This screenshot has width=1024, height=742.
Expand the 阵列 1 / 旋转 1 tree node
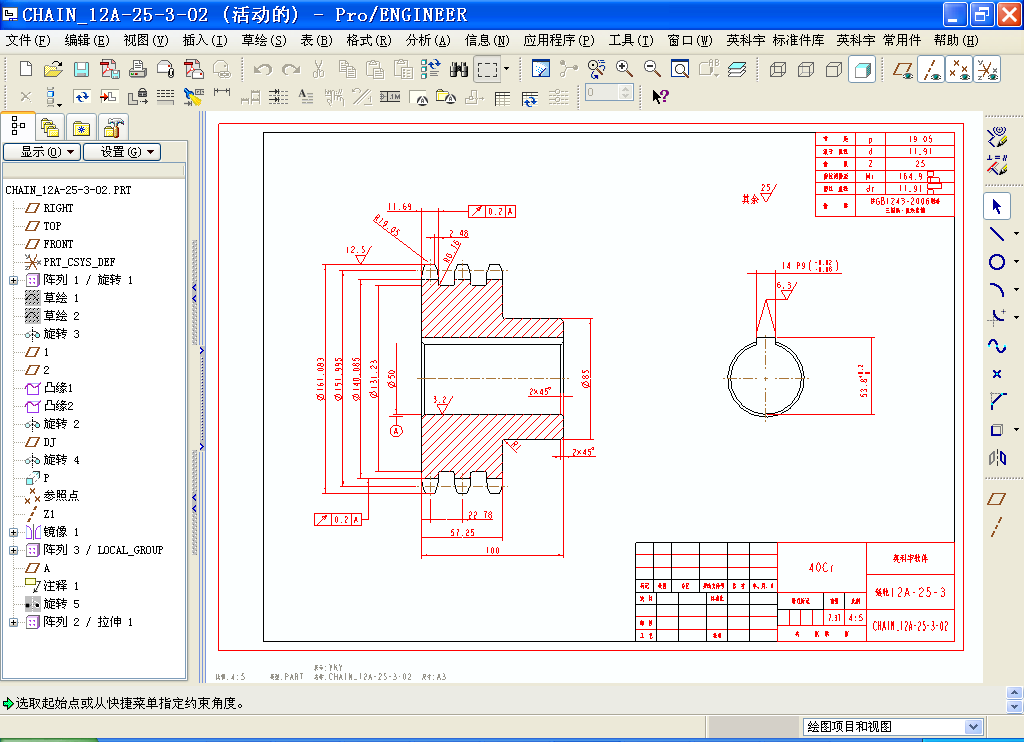point(14,280)
